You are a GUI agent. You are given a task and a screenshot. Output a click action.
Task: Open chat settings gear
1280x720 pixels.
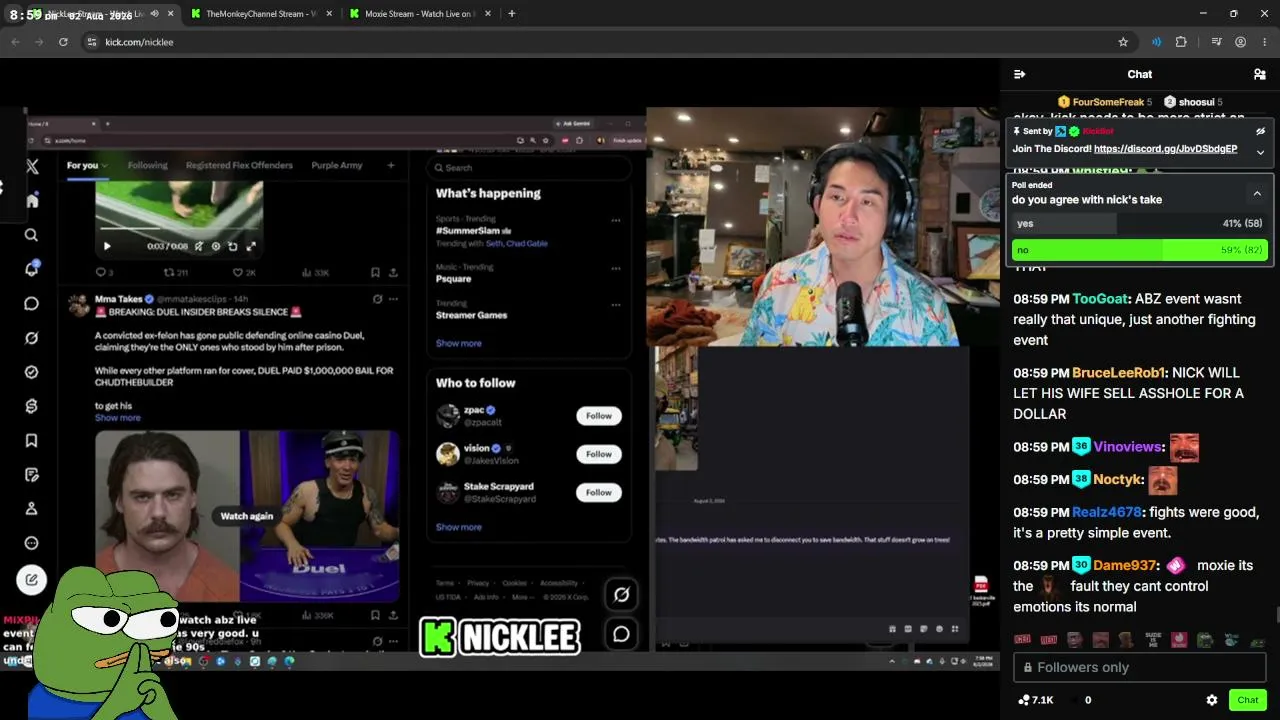[x=1212, y=700]
